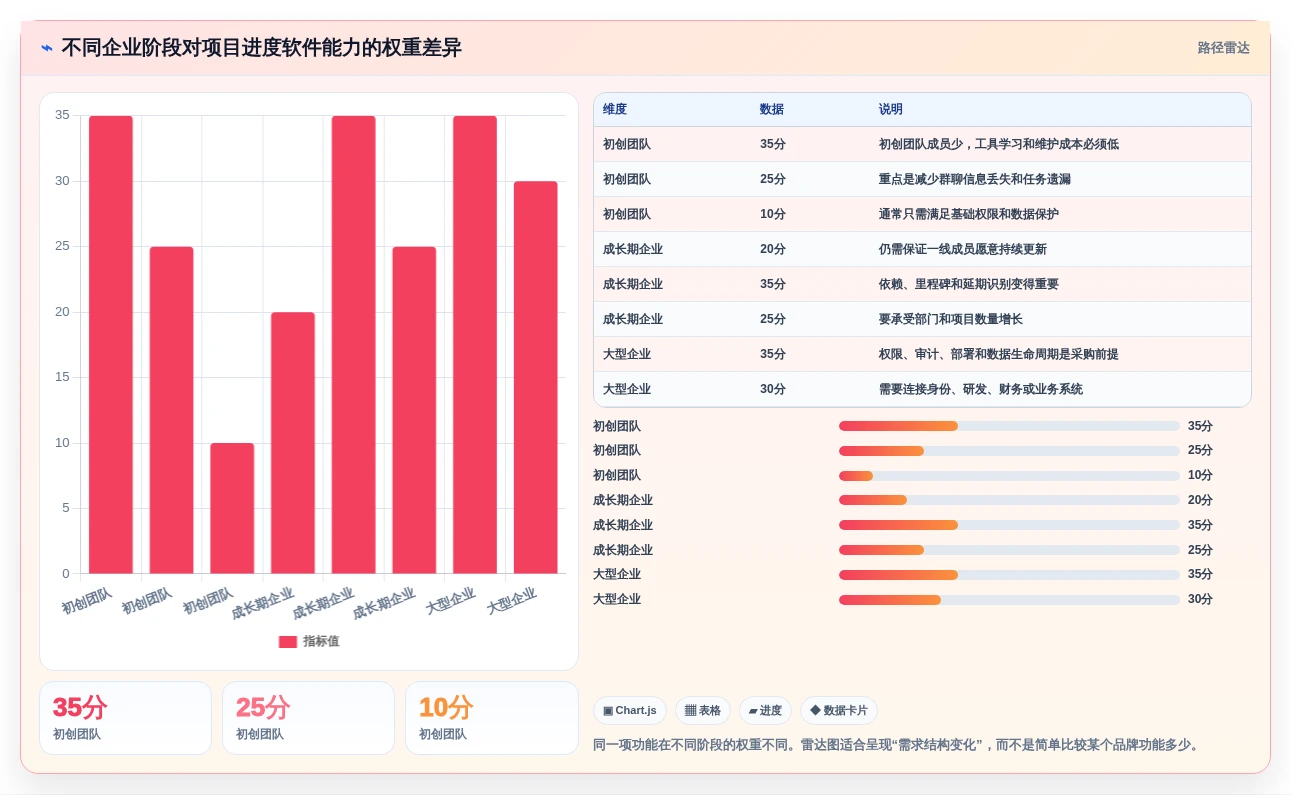The width and height of the screenshot is (1291, 795).
Task: Click the 成长期企业 25分 progress bar
Action: (1009, 550)
